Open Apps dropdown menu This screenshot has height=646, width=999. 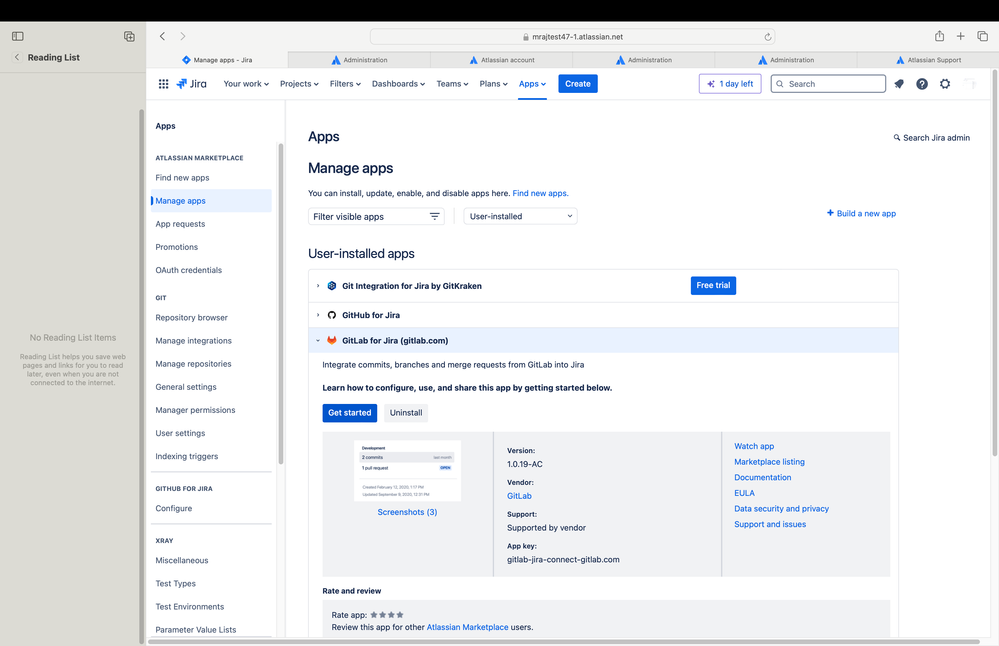532,83
